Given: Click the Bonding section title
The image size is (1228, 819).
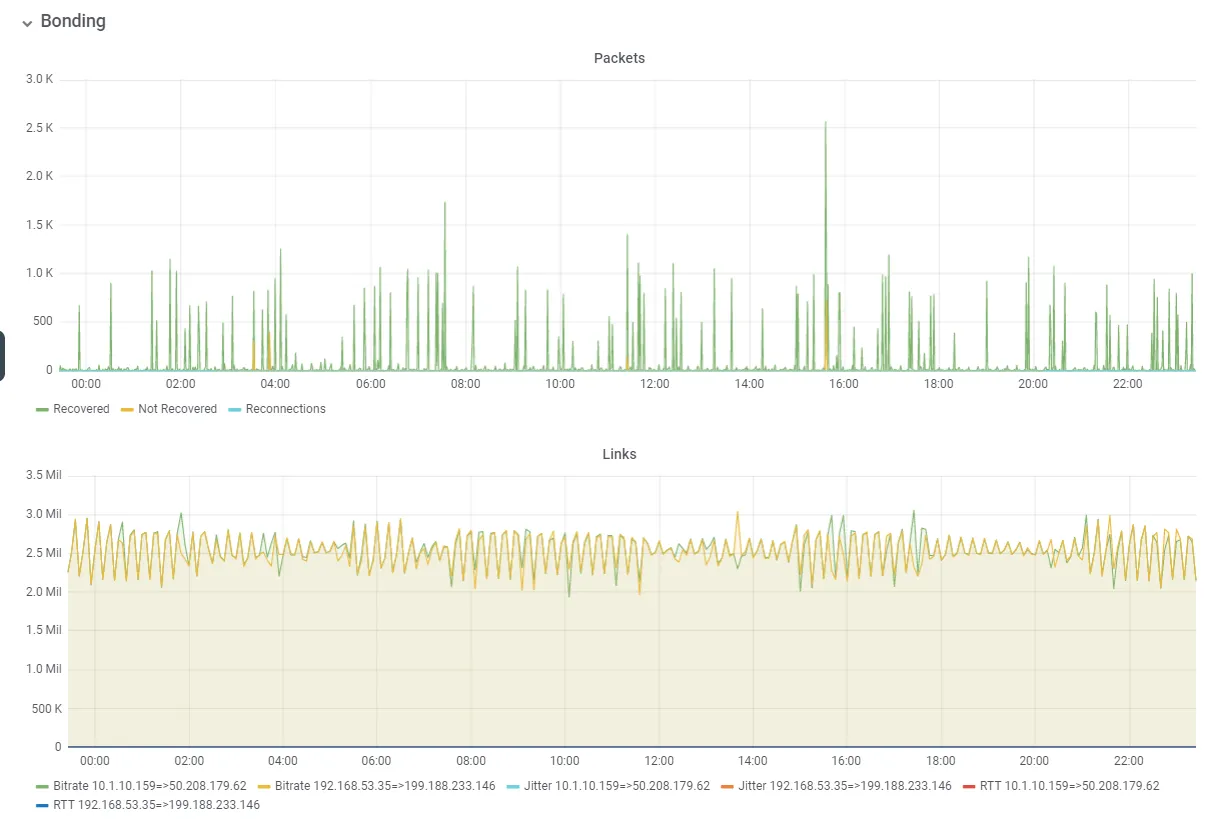Looking at the screenshot, I should coord(73,21).
